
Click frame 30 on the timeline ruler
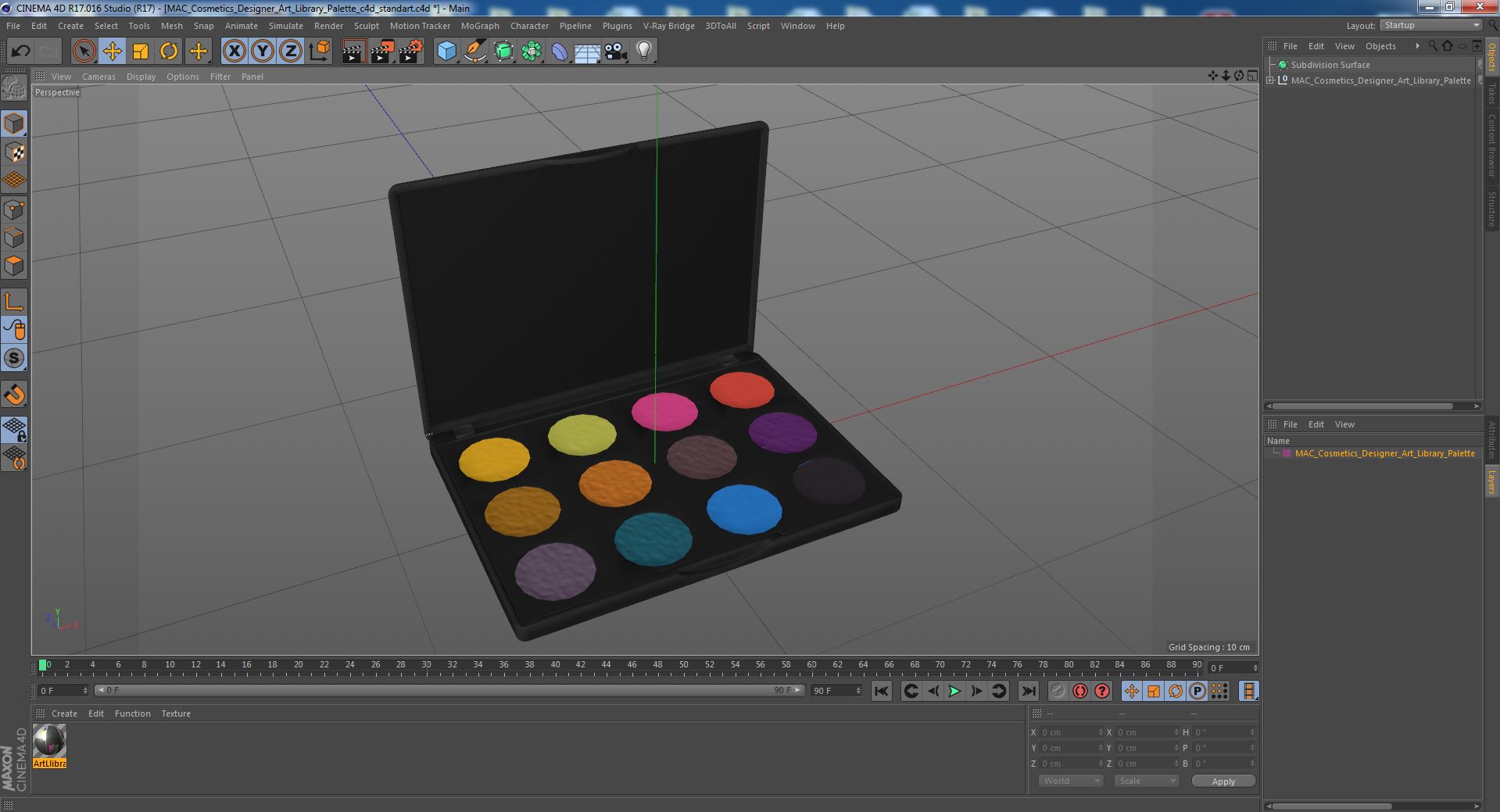[426, 666]
